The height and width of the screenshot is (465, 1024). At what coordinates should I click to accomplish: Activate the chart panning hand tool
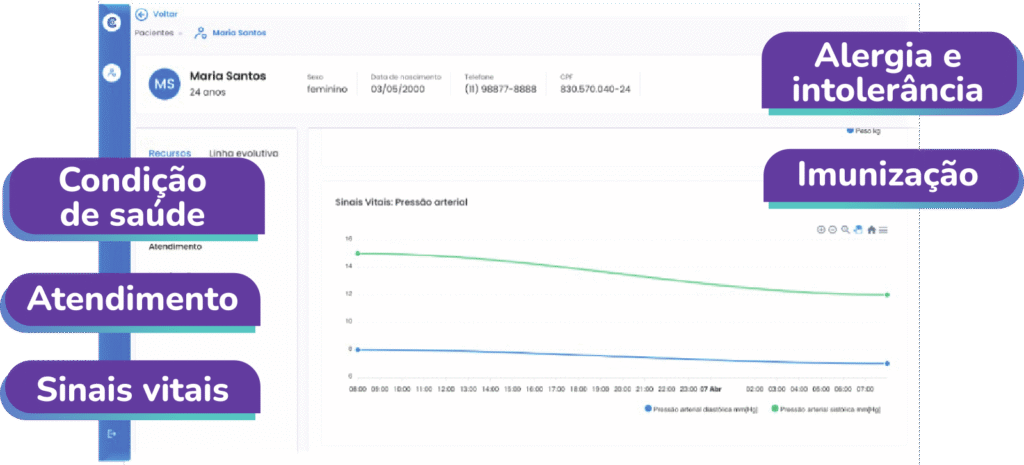pyautogui.click(x=858, y=230)
